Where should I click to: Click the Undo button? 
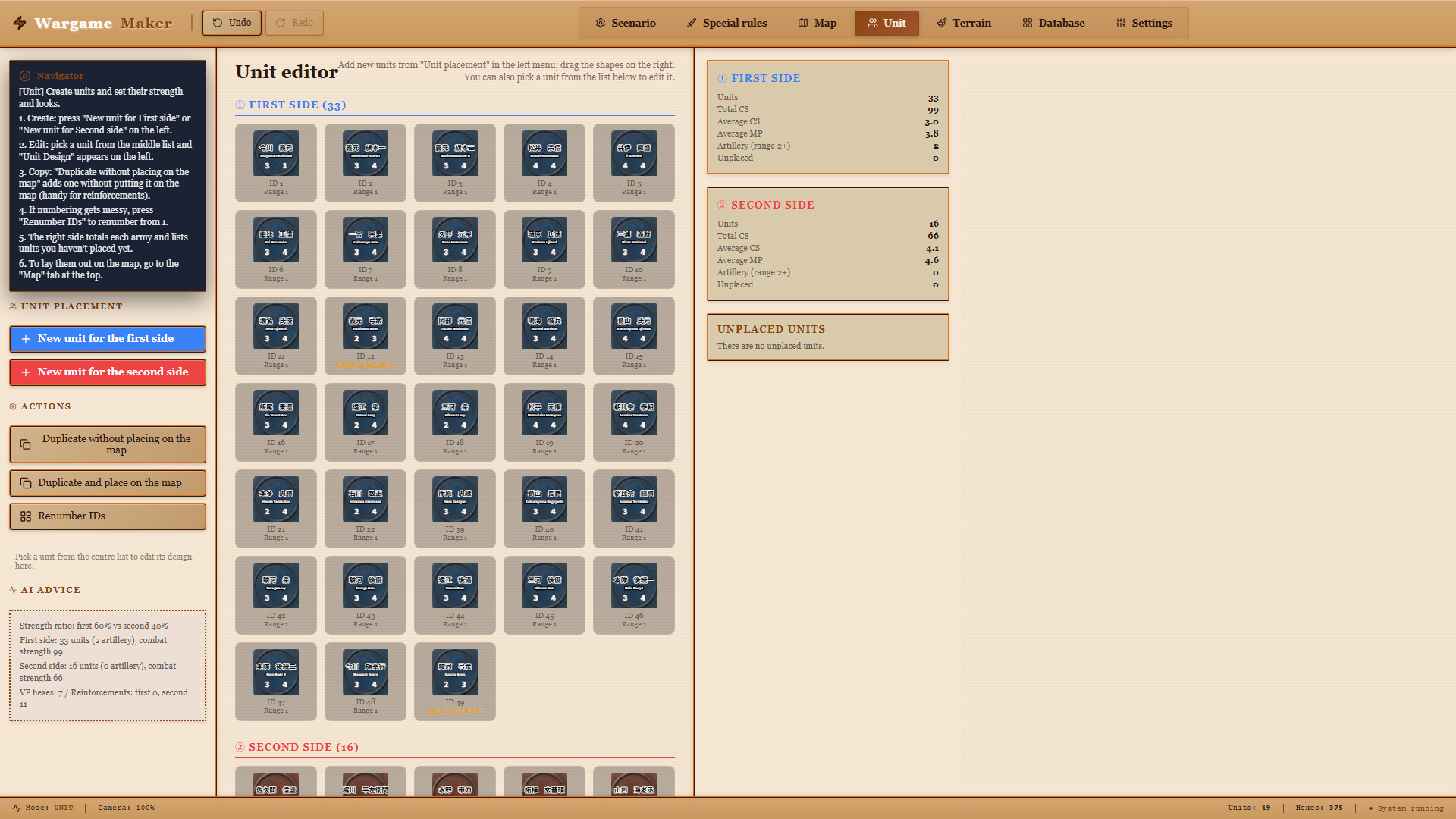[x=232, y=23]
